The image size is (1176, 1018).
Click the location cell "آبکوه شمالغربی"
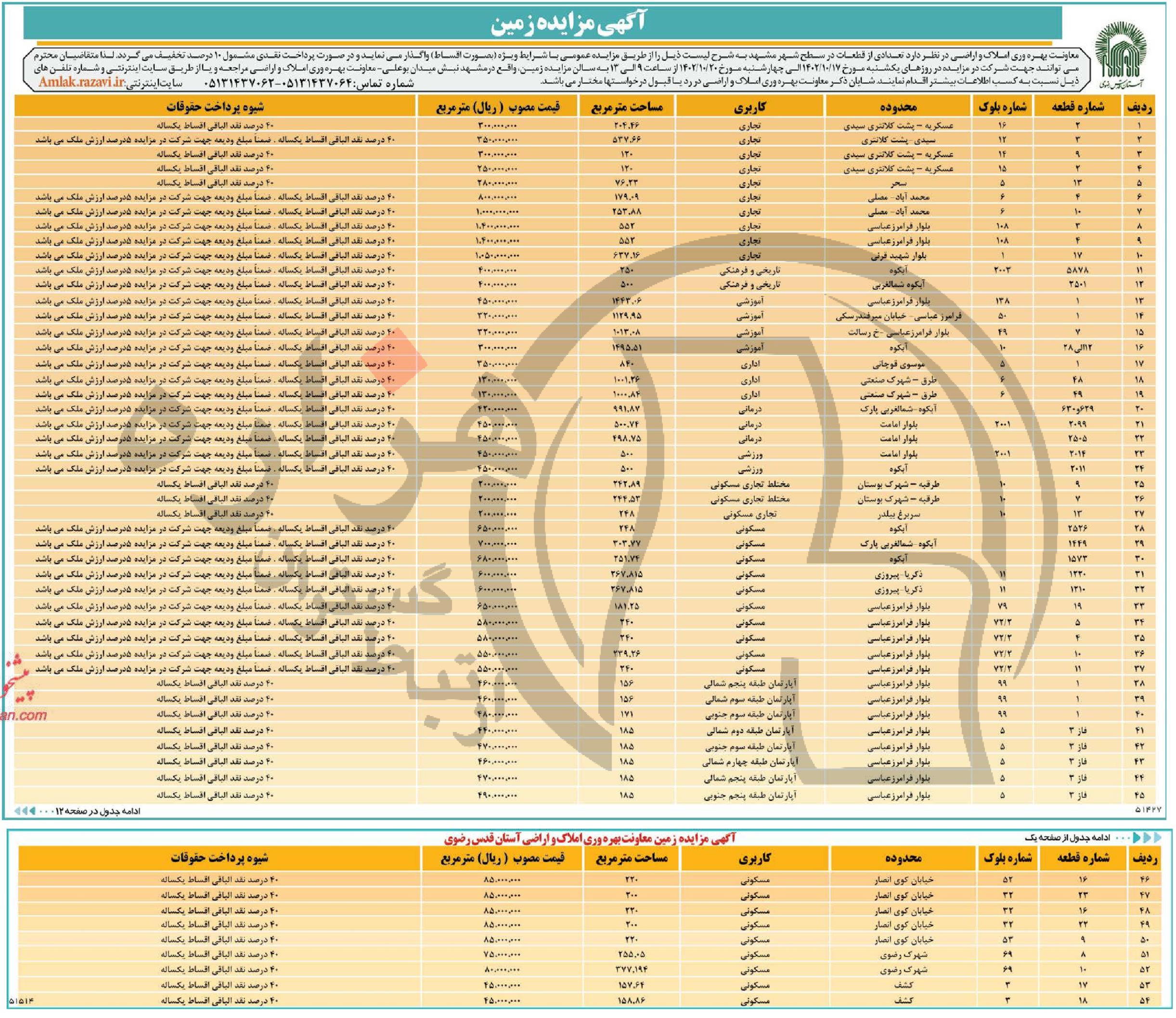[898, 284]
